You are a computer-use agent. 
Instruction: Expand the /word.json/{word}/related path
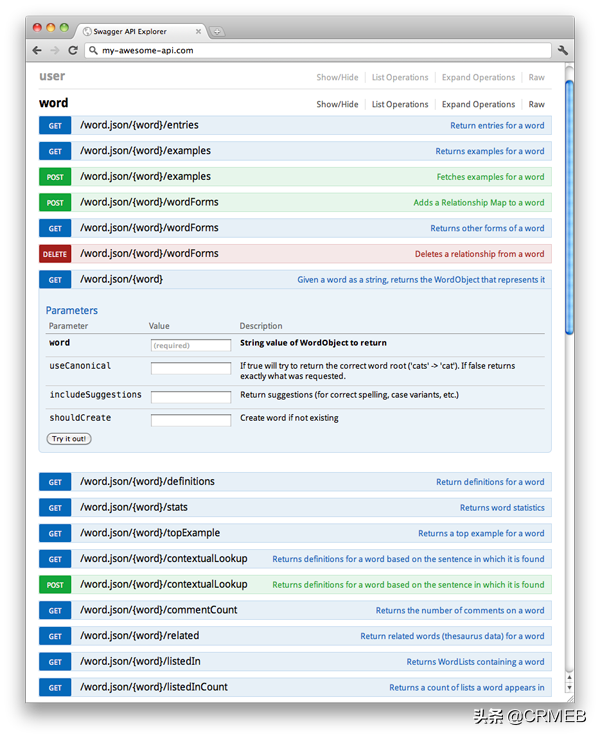coord(140,635)
